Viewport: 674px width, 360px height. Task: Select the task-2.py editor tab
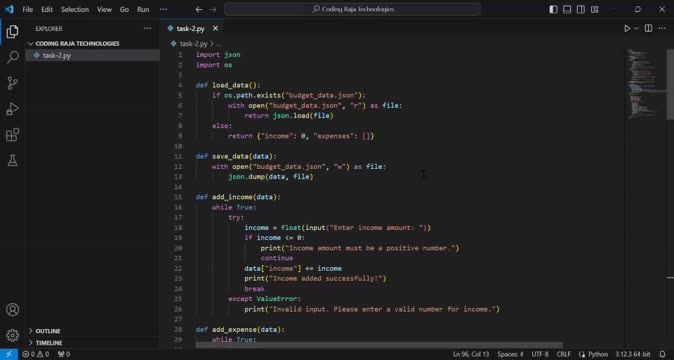click(x=192, y=28)
